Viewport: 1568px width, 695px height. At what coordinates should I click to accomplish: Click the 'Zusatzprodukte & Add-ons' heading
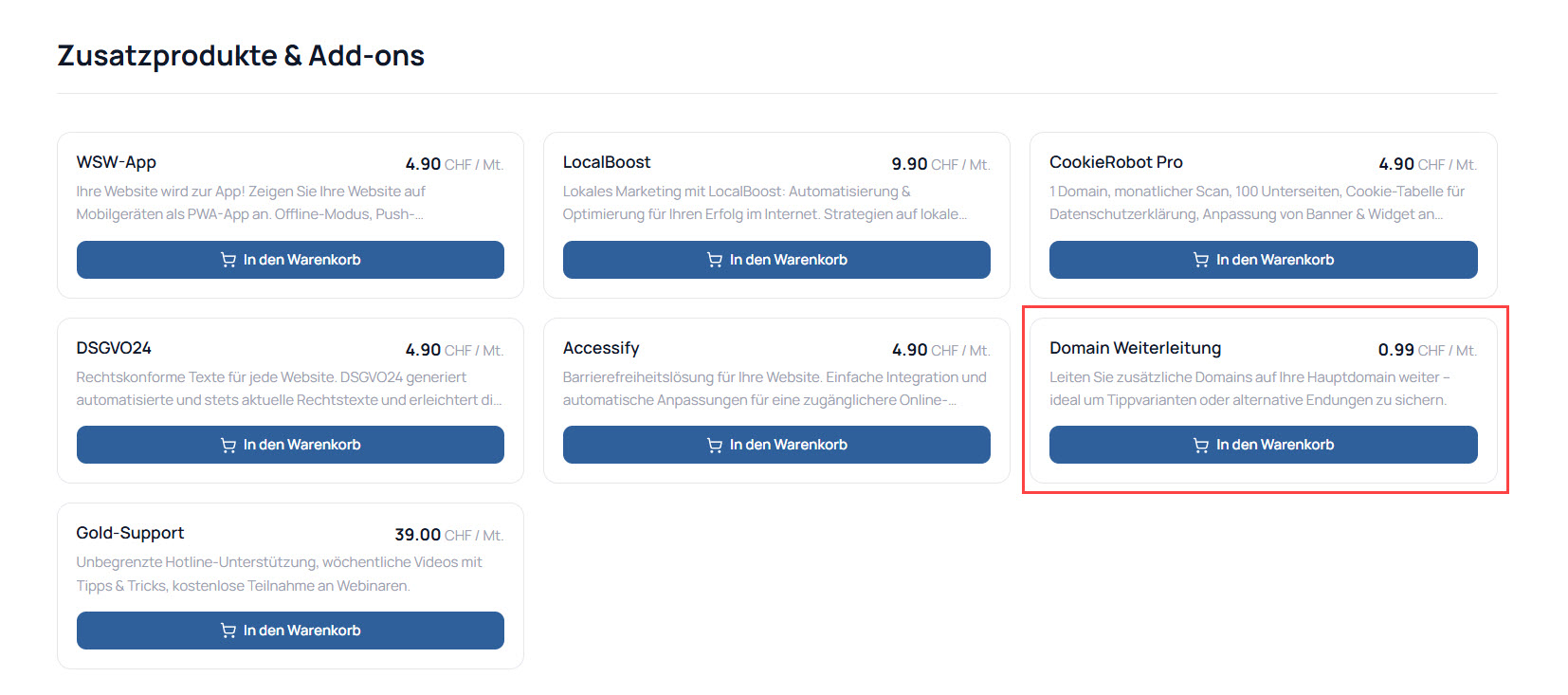tap(241, 56)
